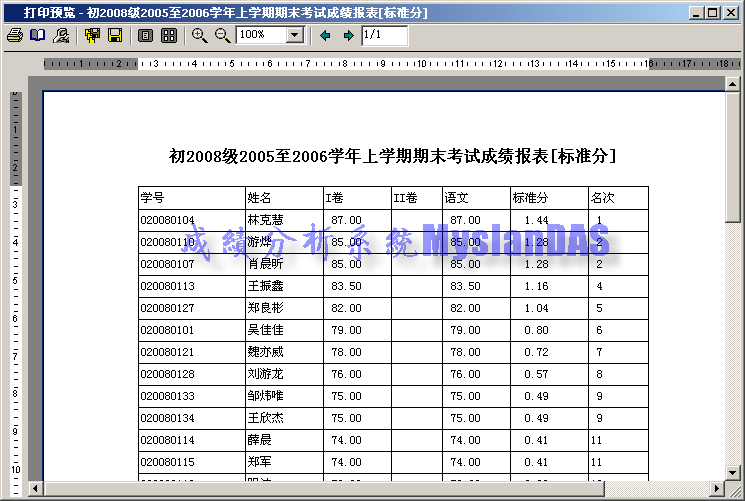Viewport: 745px width, 501px height.
Task: Go to next page with right arrow
Action: pos(348,36)
